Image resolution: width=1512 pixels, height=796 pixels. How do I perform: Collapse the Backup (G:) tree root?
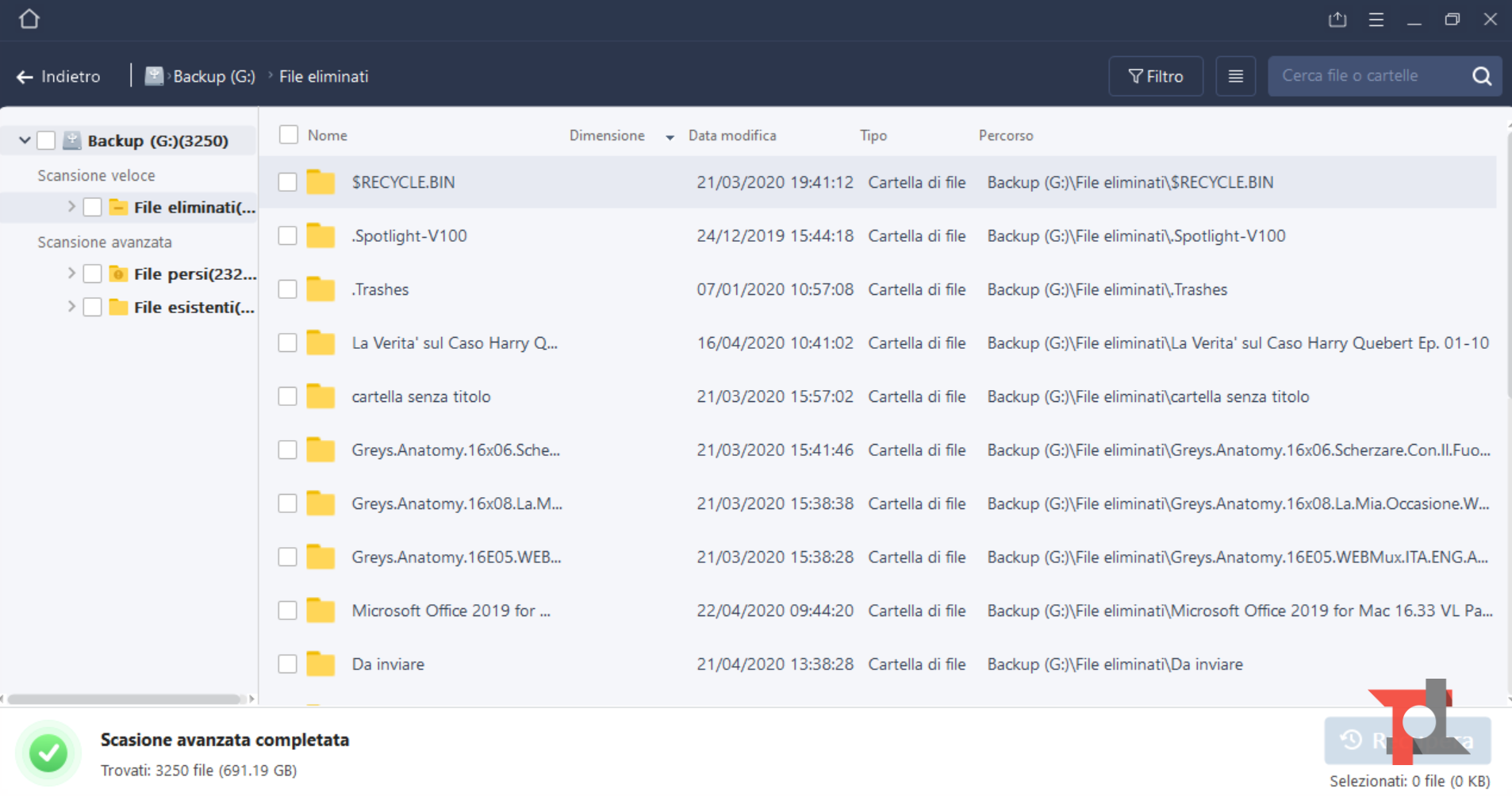[x=25, y=140]
